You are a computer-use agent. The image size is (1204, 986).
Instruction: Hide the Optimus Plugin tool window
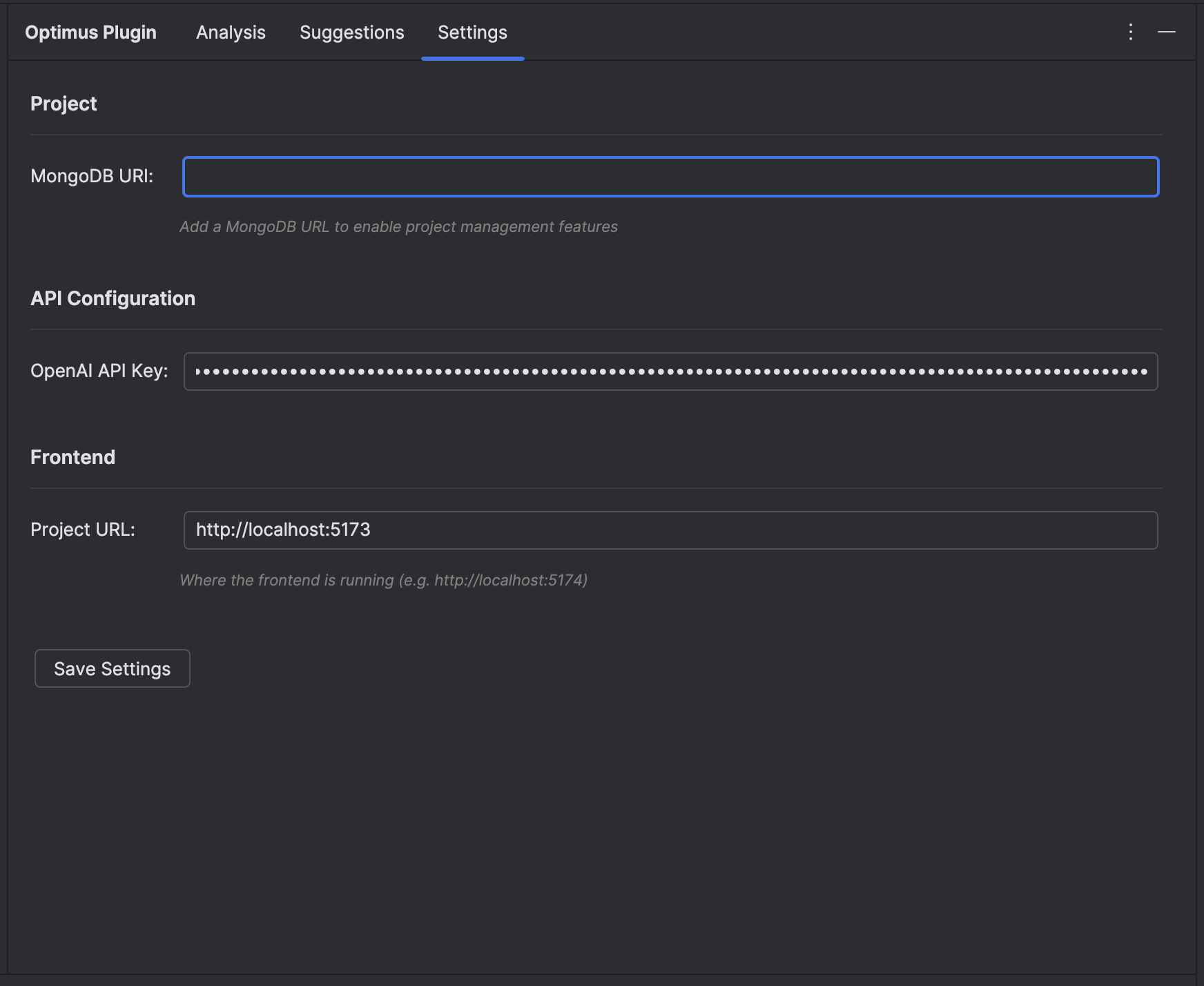click(1166, 32)
